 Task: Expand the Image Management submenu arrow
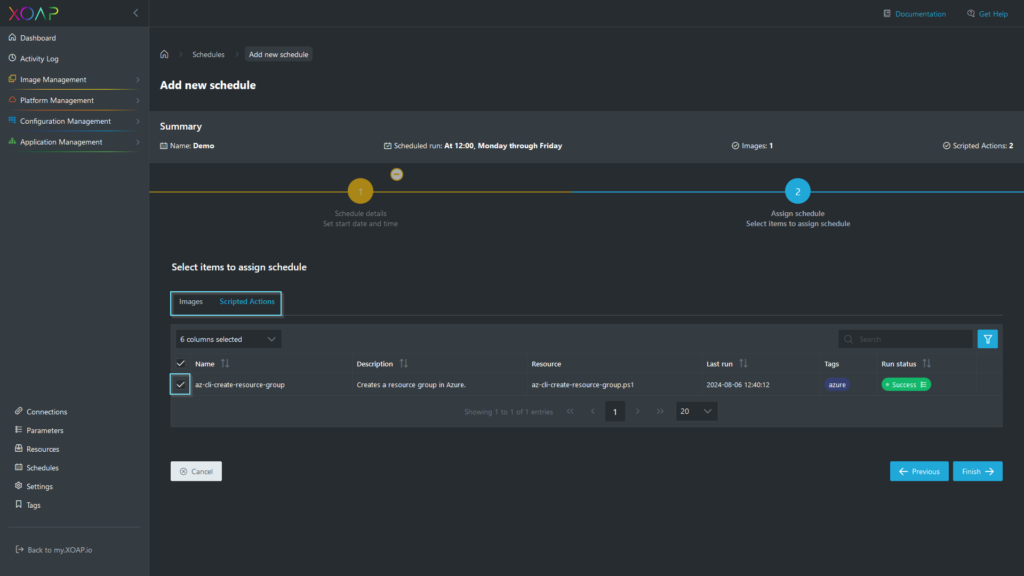tap(137, 80)
